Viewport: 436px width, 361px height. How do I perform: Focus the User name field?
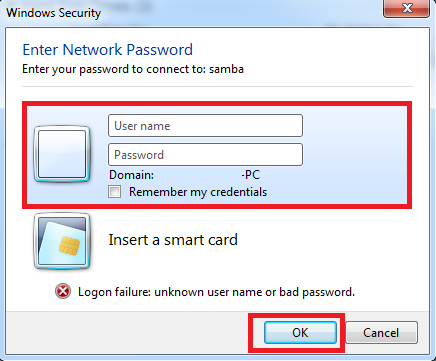pos(205,126)
